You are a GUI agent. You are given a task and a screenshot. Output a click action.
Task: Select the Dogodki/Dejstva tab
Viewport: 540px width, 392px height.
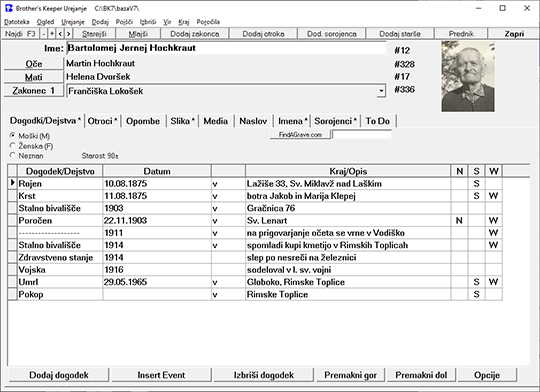[x=45, y=121]
